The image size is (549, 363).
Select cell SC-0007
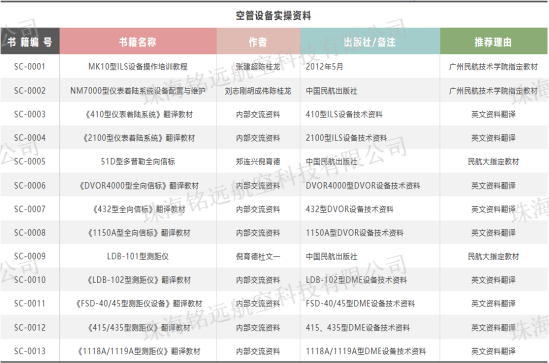[x=30, y=209]
